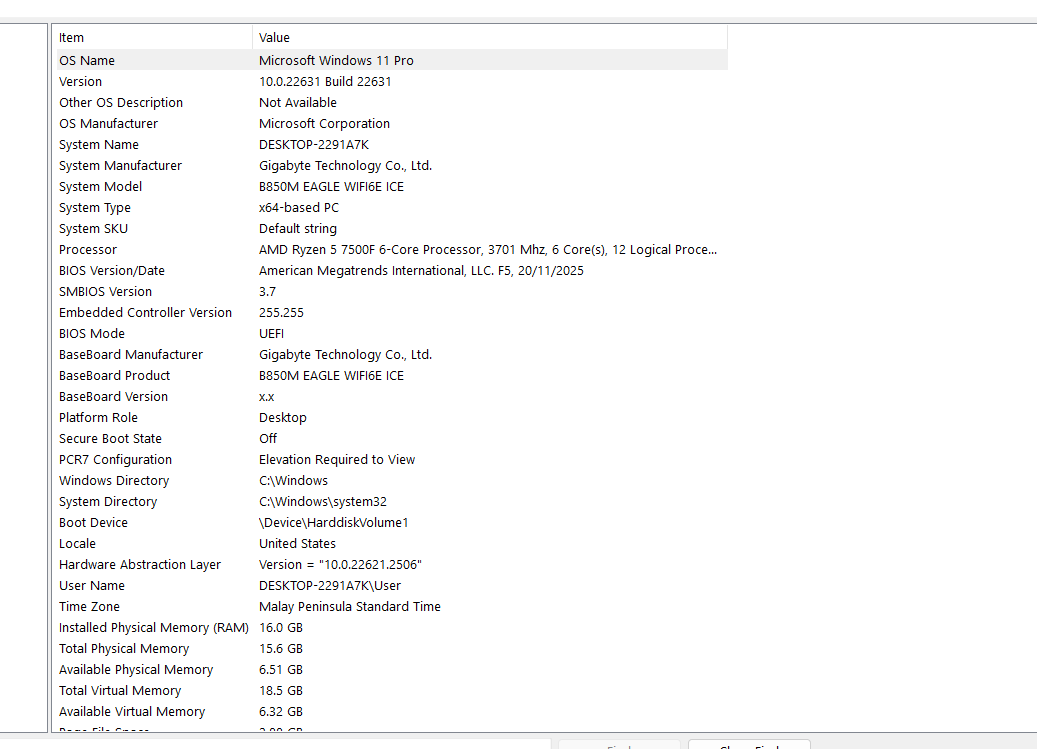Viewport: 1037px width, 749px height.
Task: Click Gigabyte value in BaseBoard Manufacturer row
Action: coord(345,355)
